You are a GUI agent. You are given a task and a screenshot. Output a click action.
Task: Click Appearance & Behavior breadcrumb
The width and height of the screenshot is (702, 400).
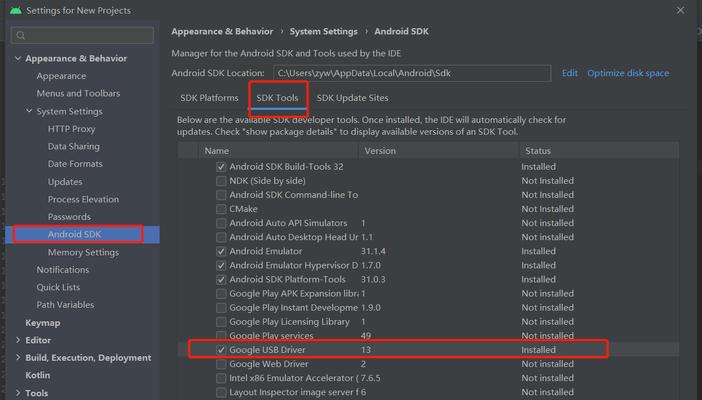[222, 31]
